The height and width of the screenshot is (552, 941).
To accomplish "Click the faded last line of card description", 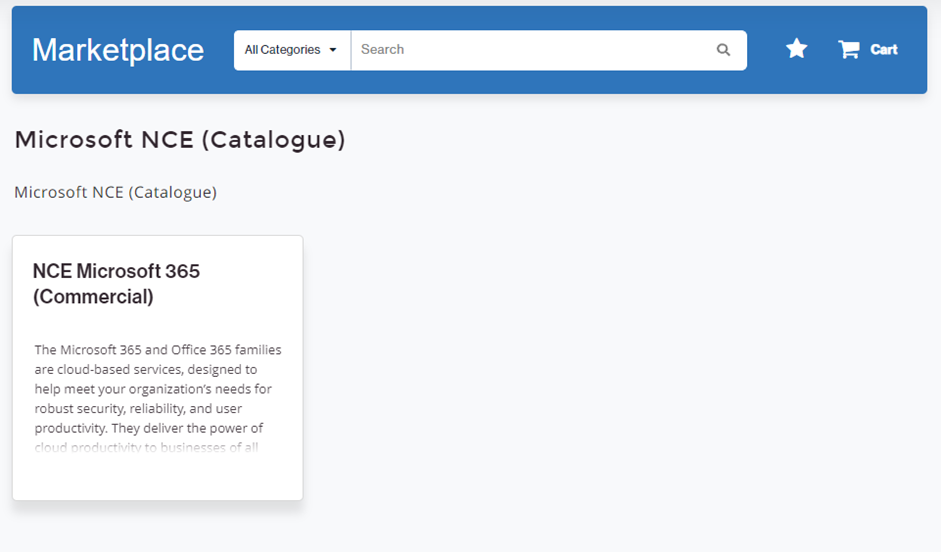I will [146, 447].
